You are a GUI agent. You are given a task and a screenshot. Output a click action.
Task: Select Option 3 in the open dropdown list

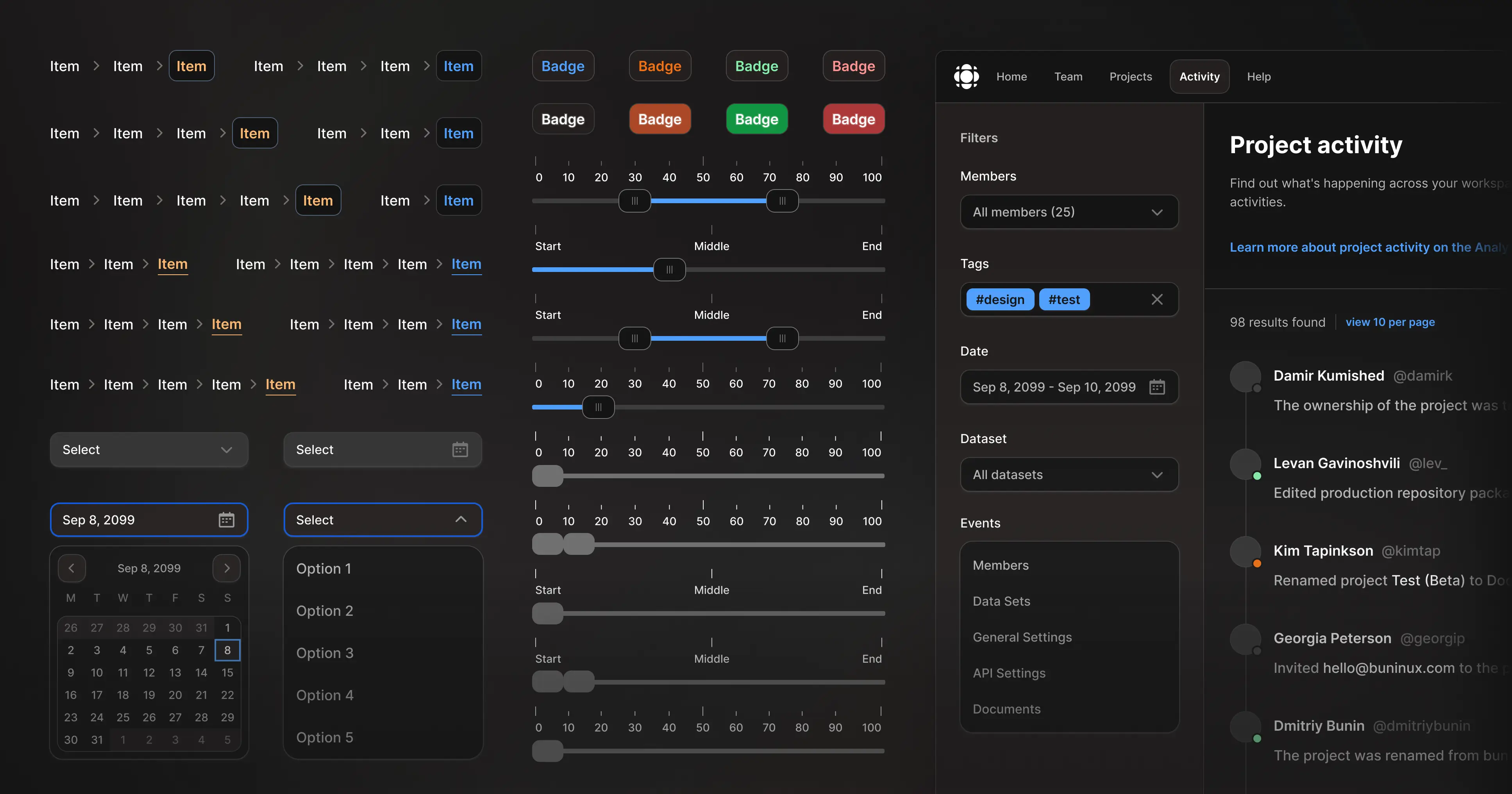[325, 653]
